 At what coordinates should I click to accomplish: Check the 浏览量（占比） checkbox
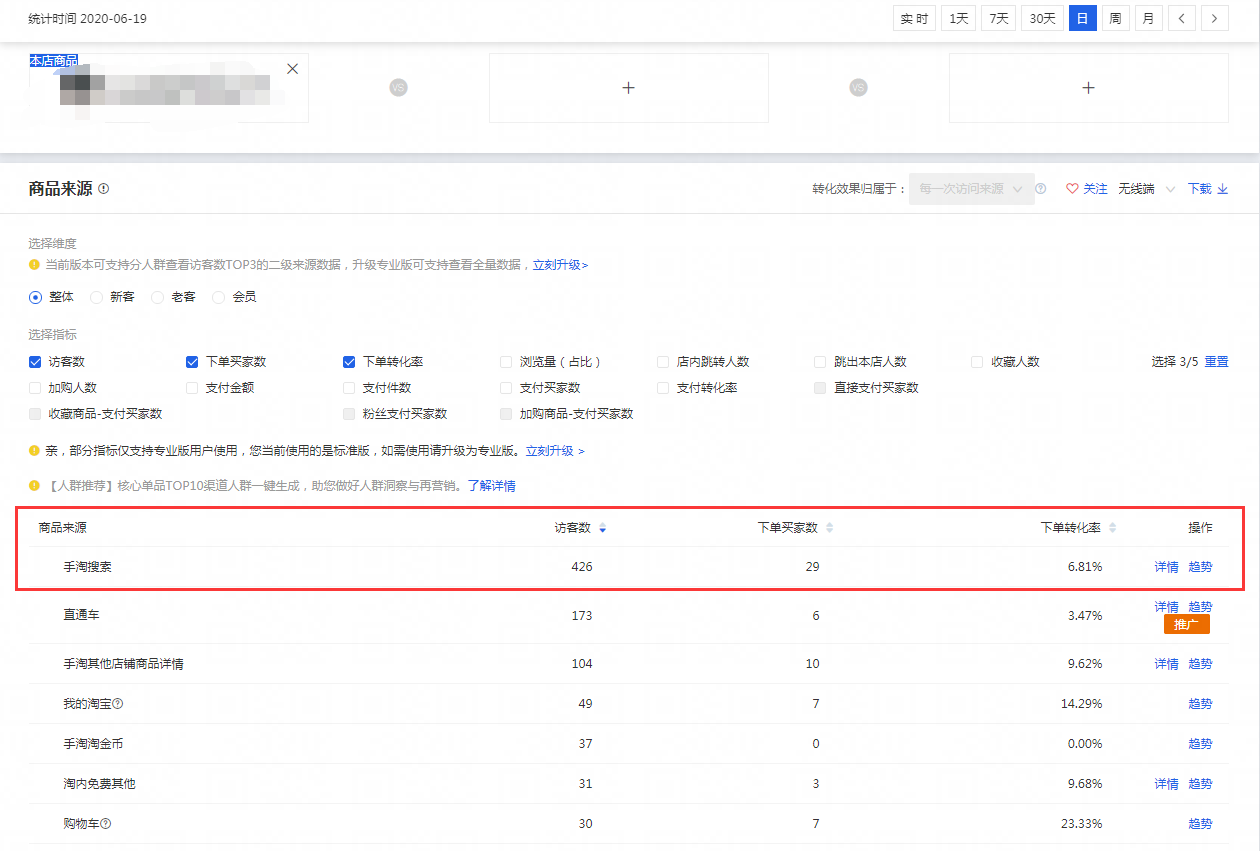(507, 362)
